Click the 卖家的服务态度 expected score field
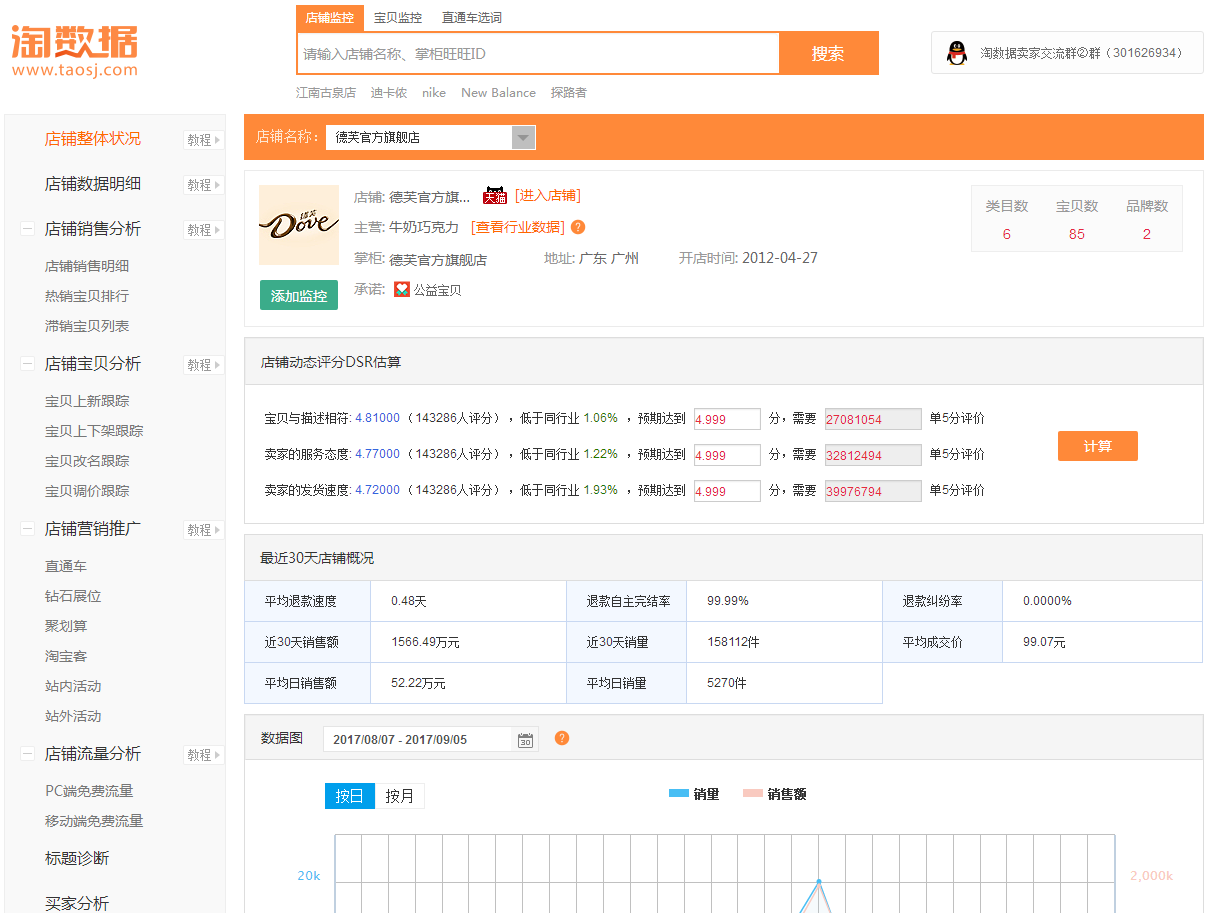 pyautogui.click(x=727, y=455)
